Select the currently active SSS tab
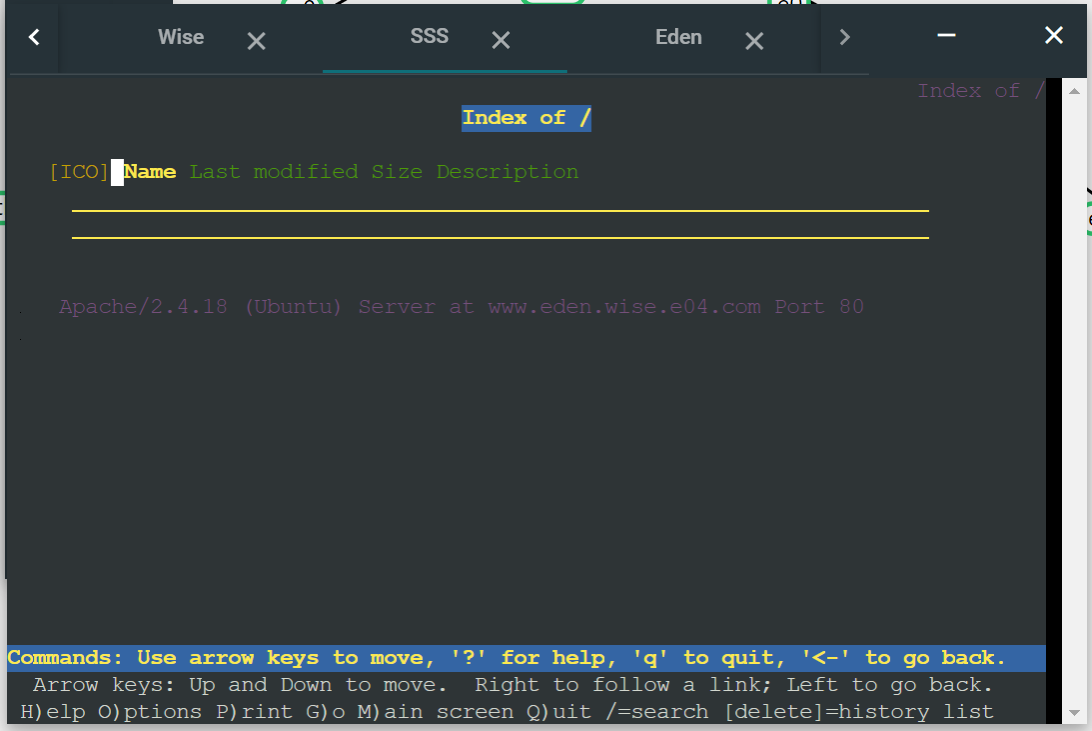 428,37
